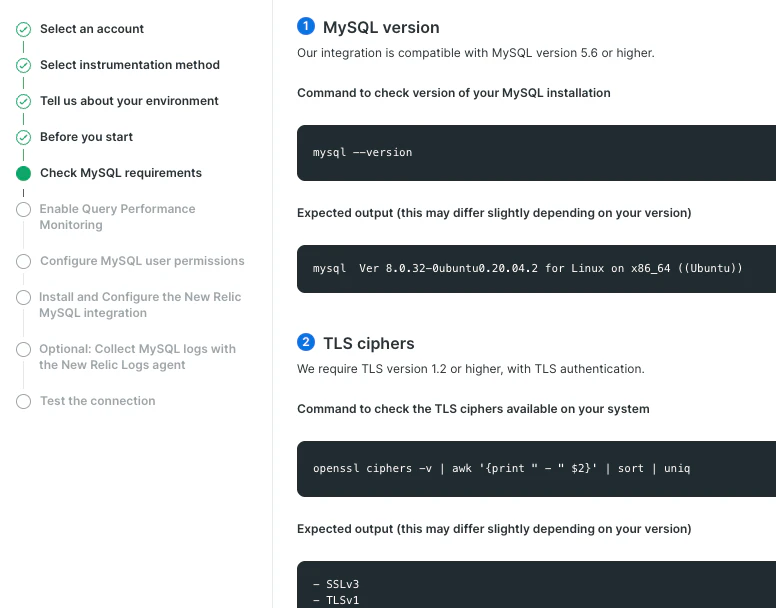
Task: Click the blue number 1 badge by MySQL version
Action: point(306,26)
